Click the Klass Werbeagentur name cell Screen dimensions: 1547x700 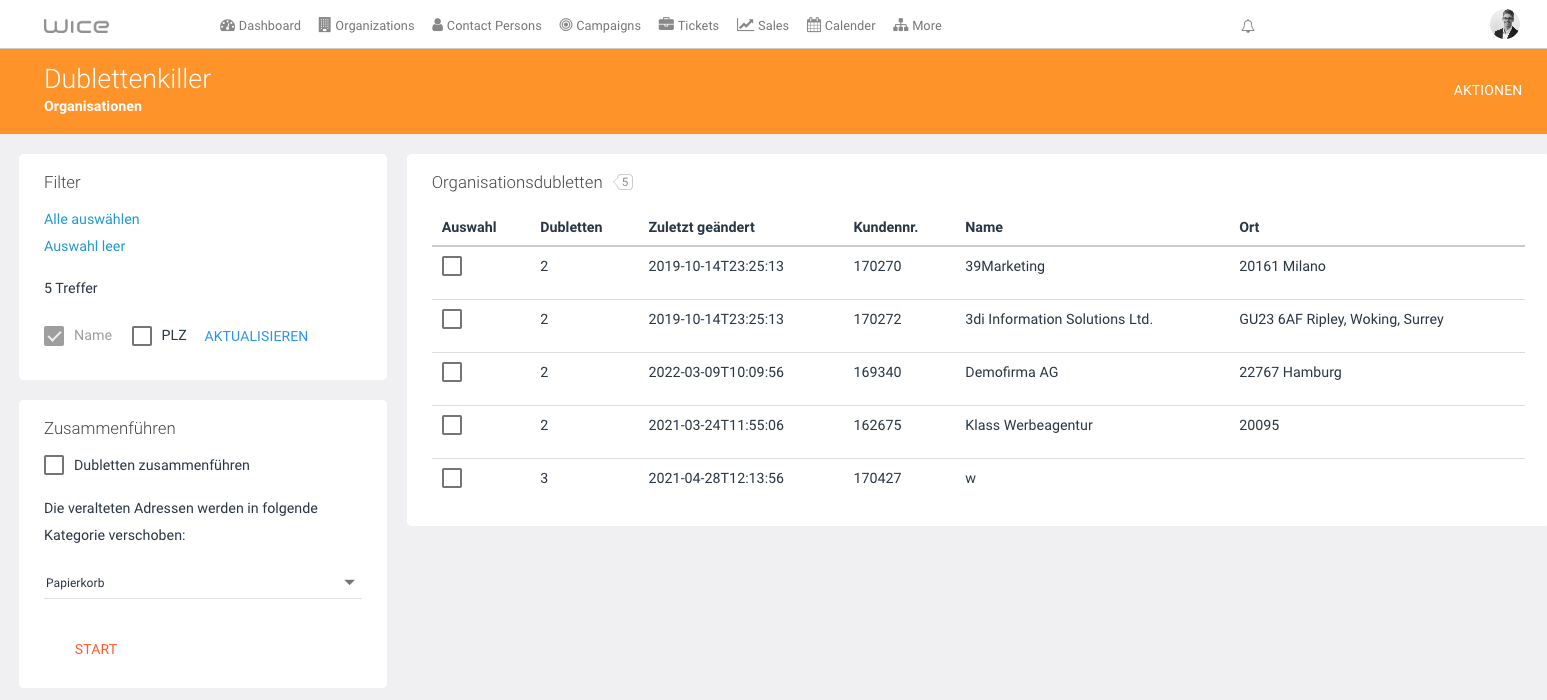click(1029, 425)
